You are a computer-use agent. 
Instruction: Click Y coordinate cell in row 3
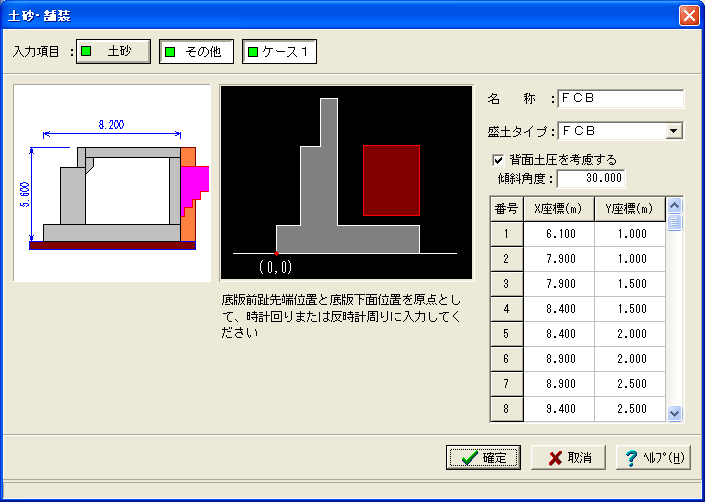[630, 284]
